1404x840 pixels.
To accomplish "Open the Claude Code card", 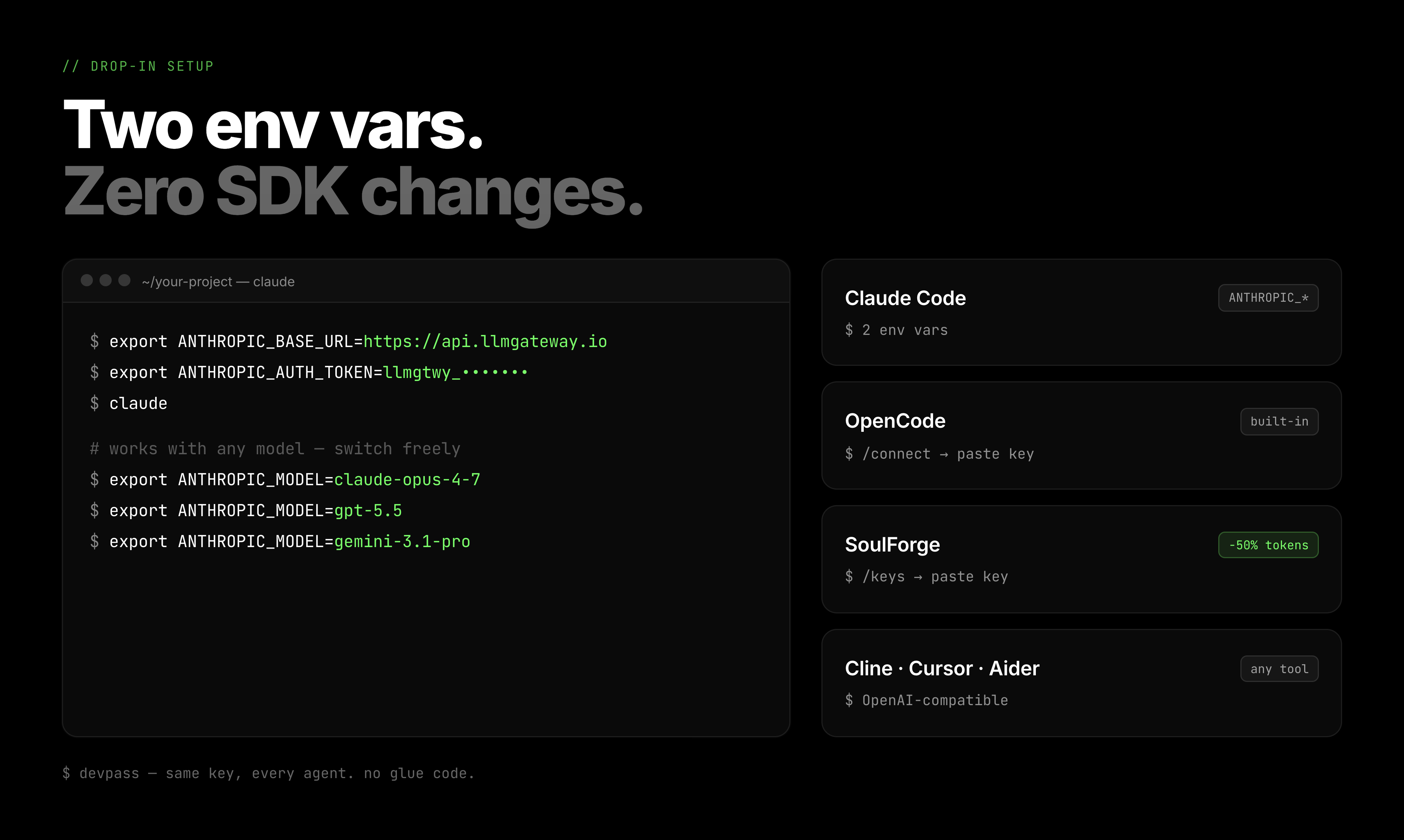I will 1081,312.
